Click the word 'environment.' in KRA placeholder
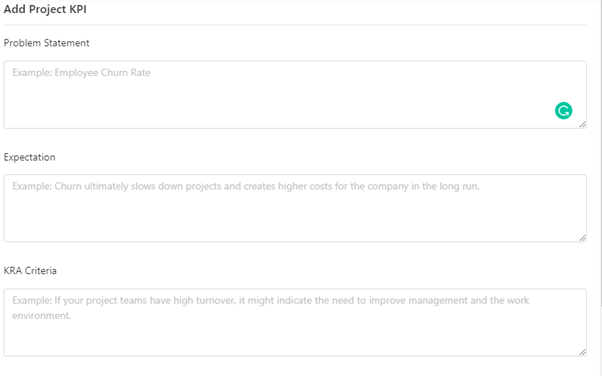602x376 pixels. pos(41,316)
